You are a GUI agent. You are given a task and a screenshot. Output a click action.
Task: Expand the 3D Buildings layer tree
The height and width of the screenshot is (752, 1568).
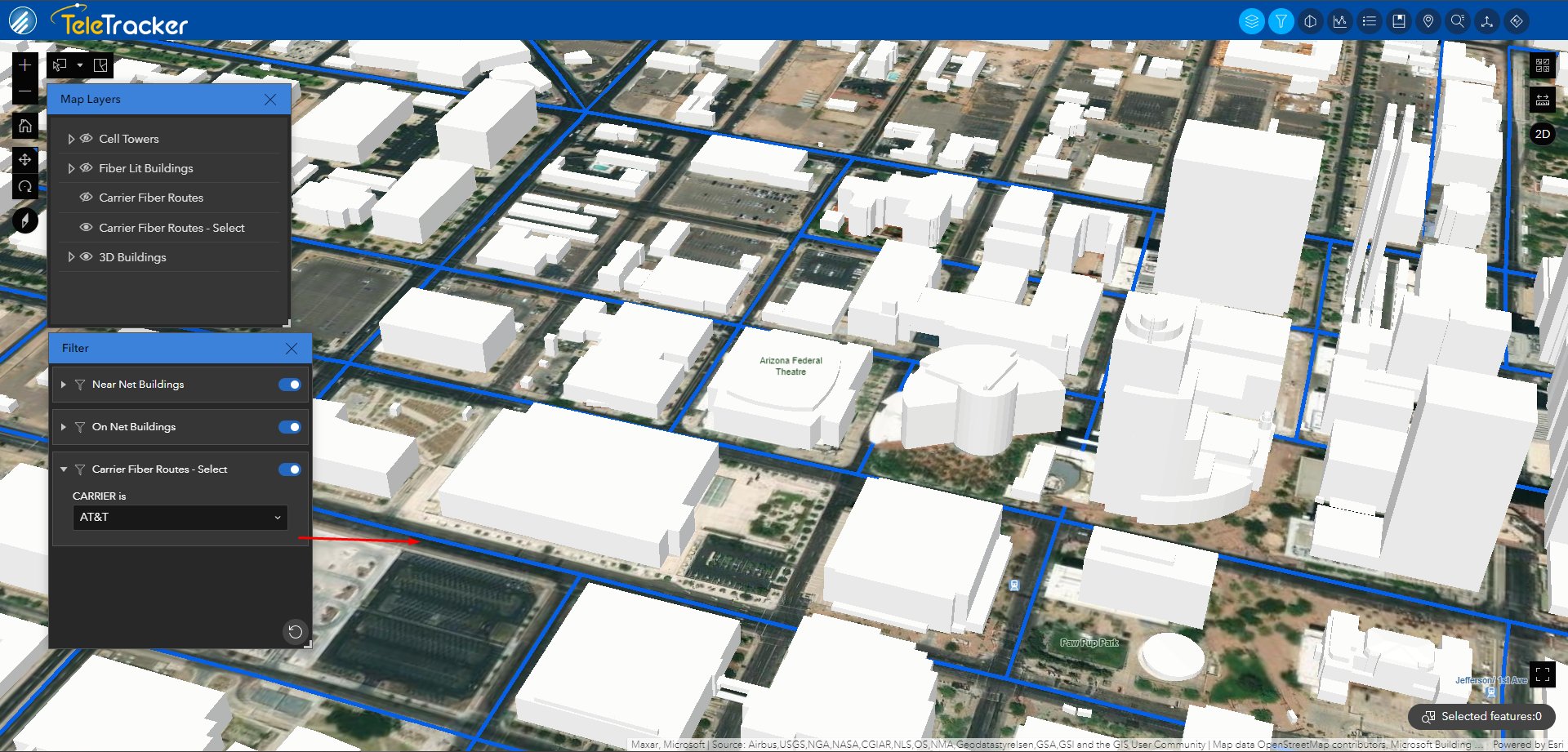pyautogui.click(x=71, y=257)
